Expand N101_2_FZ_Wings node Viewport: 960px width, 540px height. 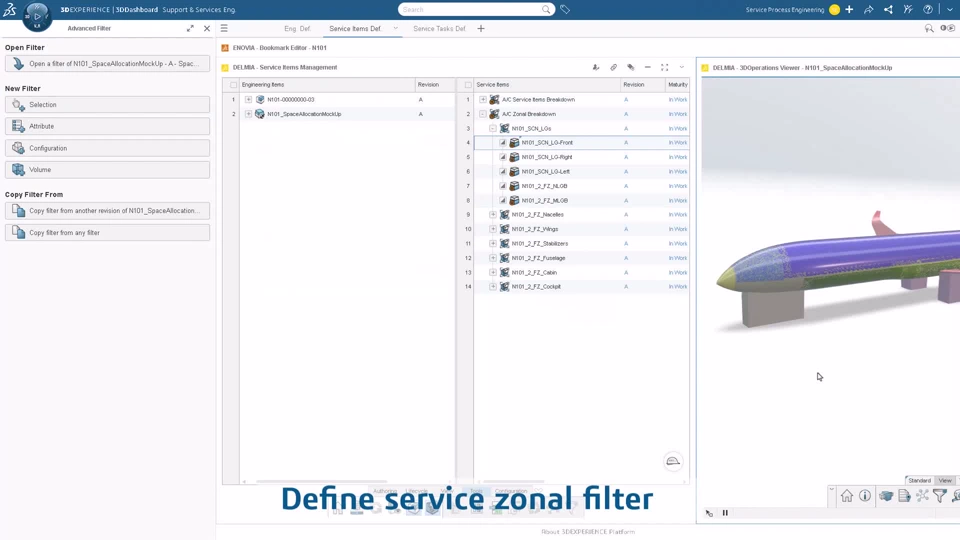pos(493,229)
